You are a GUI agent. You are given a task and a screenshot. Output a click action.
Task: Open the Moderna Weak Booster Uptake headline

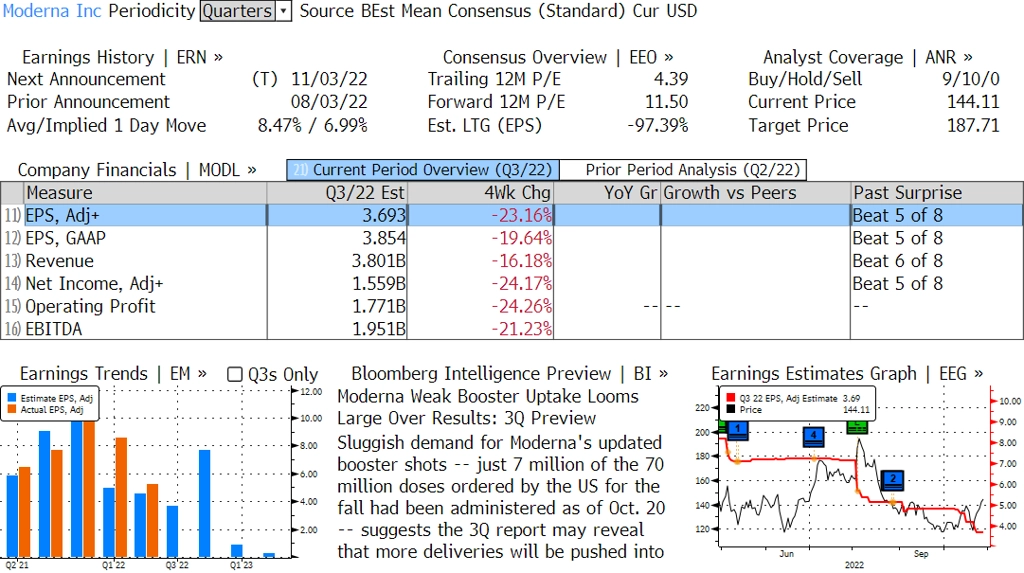[487, 408]
